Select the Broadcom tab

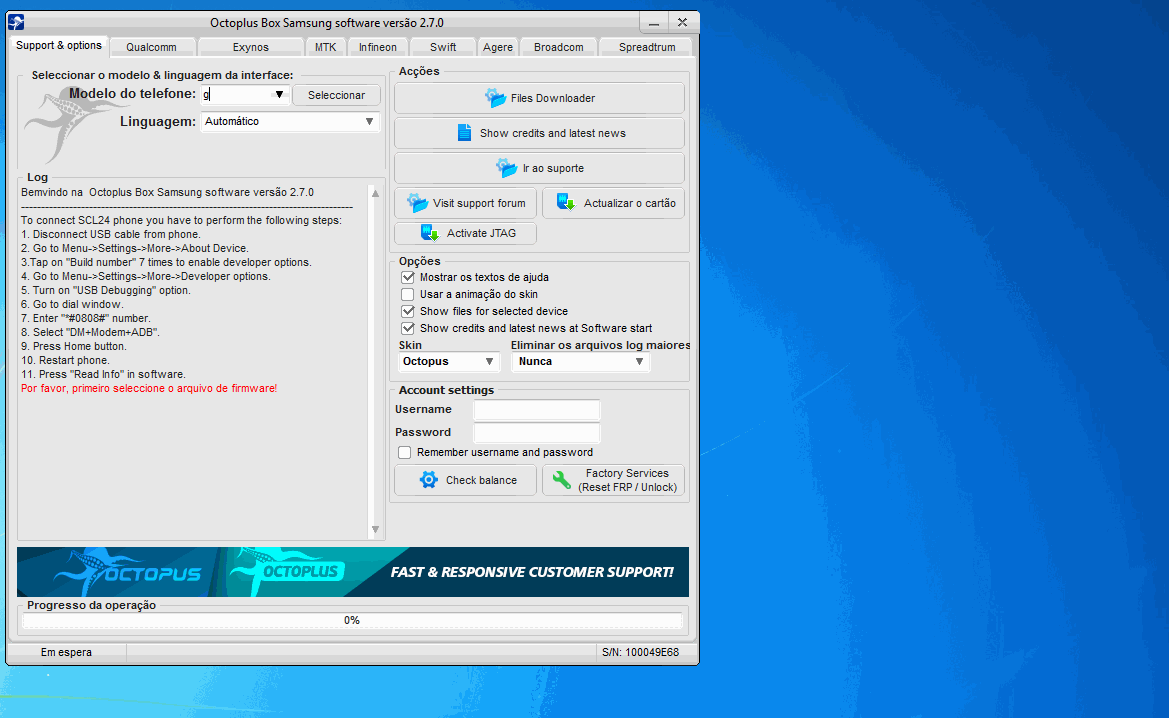tap(559, 47)
